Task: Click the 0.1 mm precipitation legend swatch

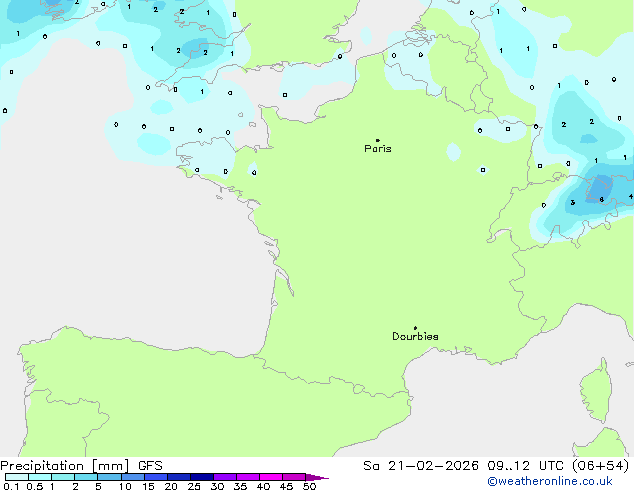Action: tap(17, 477)
